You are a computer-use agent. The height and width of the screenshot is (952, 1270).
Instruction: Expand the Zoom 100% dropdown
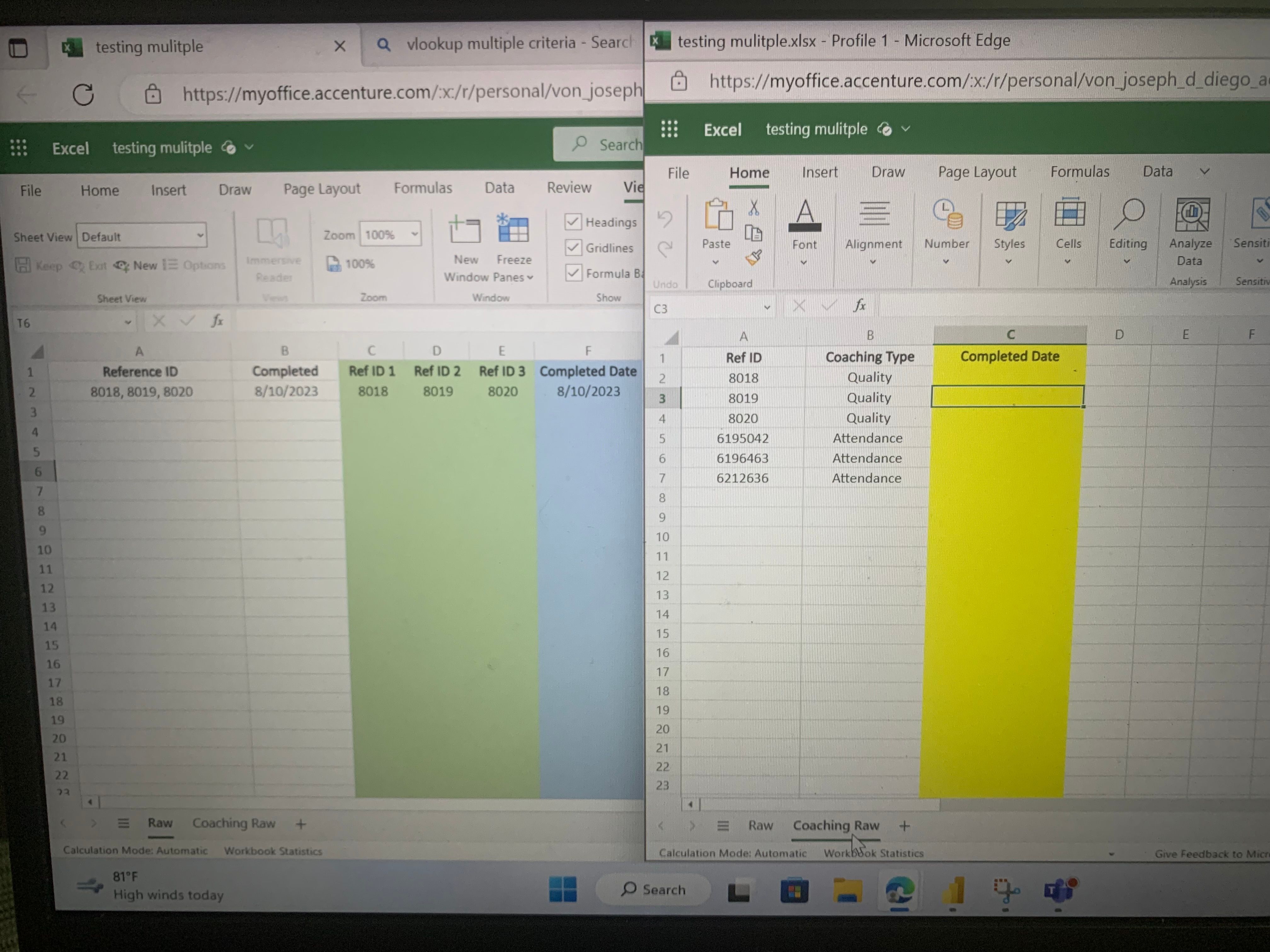[415, 234]
